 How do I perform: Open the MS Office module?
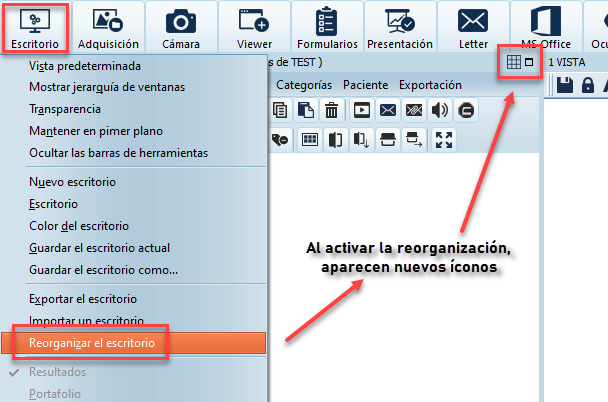coord(546,27)
